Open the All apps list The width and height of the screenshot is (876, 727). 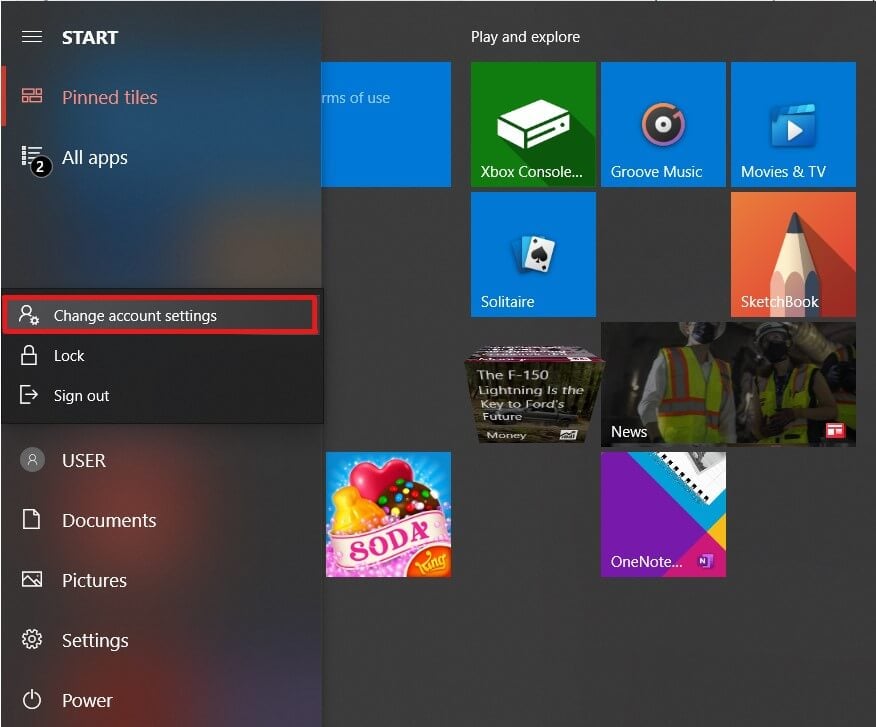161,158
